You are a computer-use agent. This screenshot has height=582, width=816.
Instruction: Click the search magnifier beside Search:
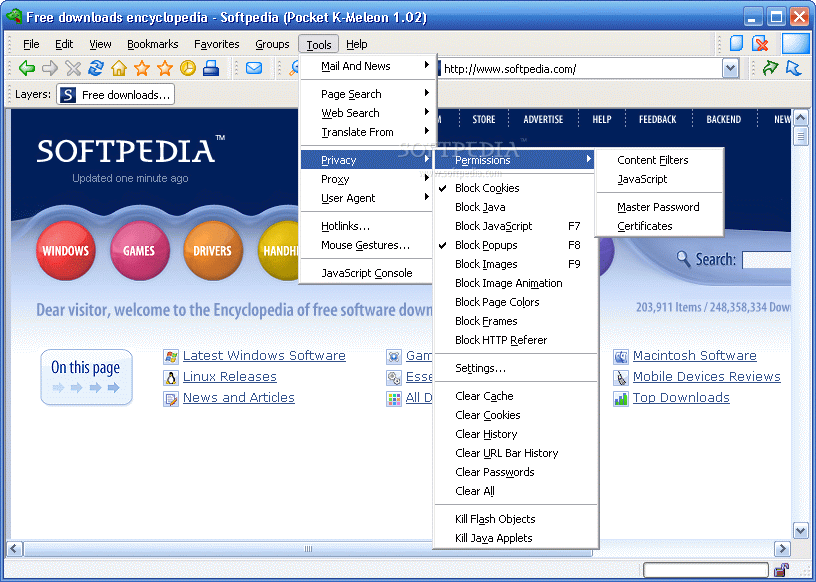(683, 258)
